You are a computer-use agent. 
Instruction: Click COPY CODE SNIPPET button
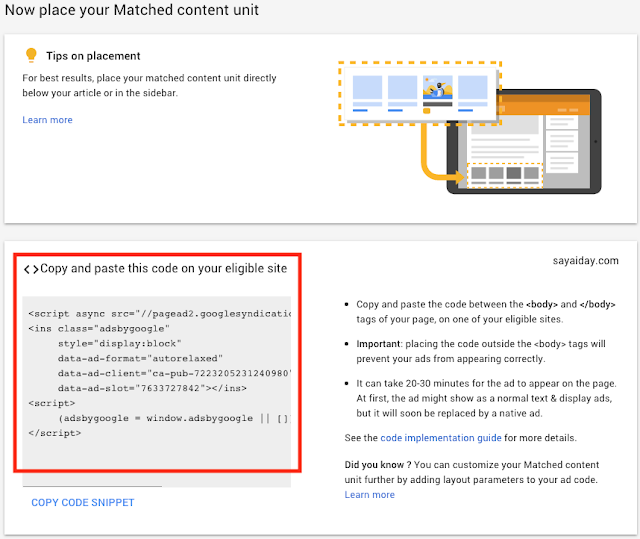(82, 502)
